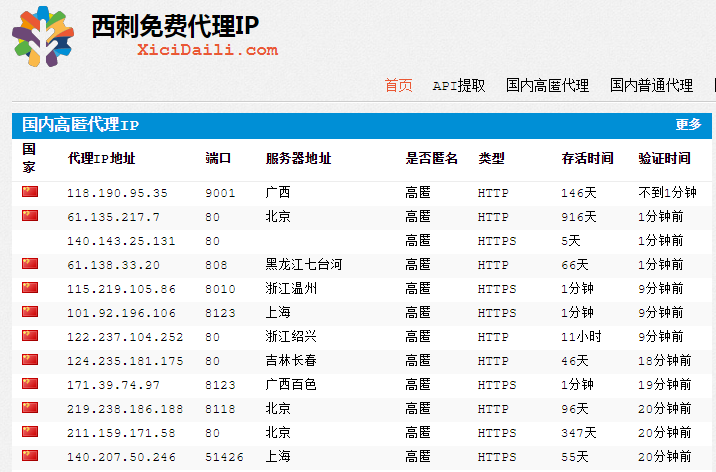Click China flag in 211.159.171.58 row
716x472 pixels.
click(30, 431)
